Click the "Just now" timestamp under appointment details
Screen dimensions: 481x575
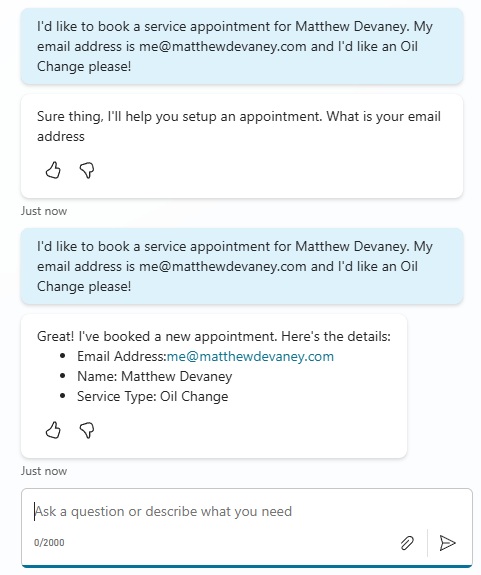44,470
